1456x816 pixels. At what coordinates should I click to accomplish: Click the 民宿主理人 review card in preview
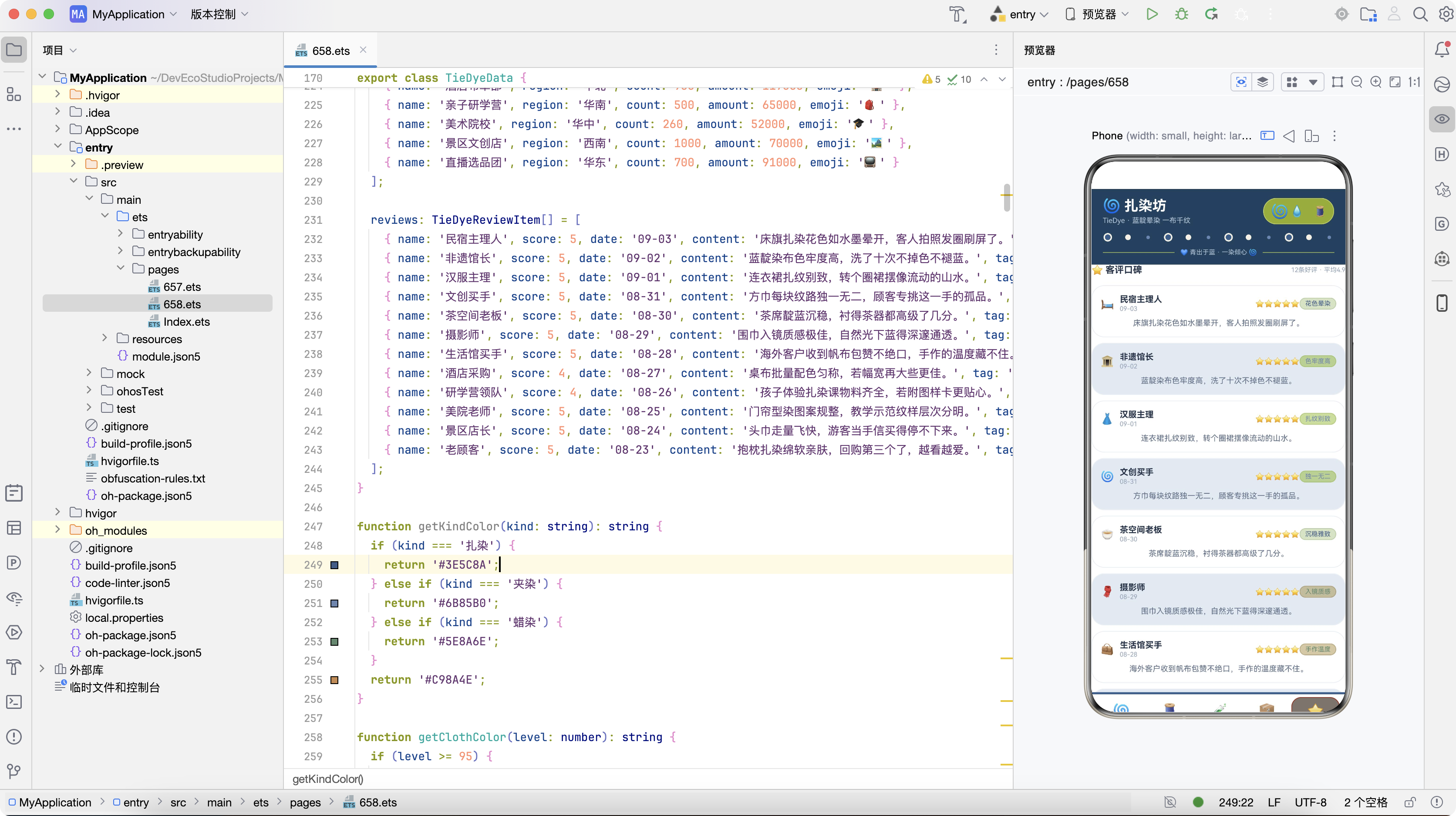click(1218, 311)
